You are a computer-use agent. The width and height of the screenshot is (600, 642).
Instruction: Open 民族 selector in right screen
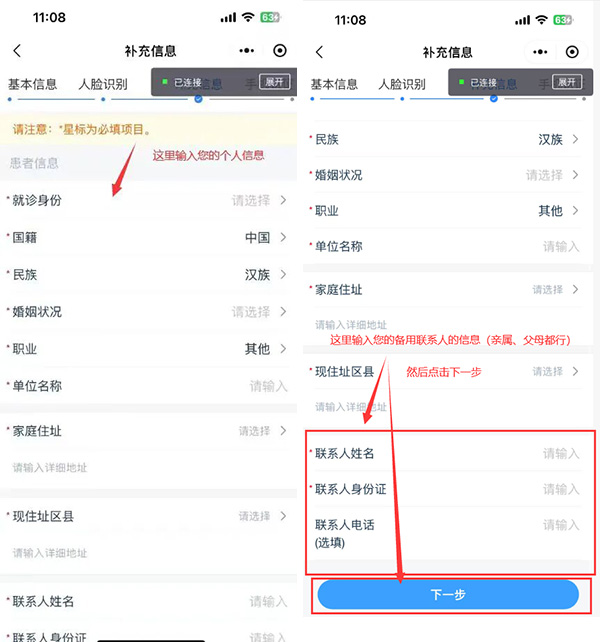coord(448,139)
